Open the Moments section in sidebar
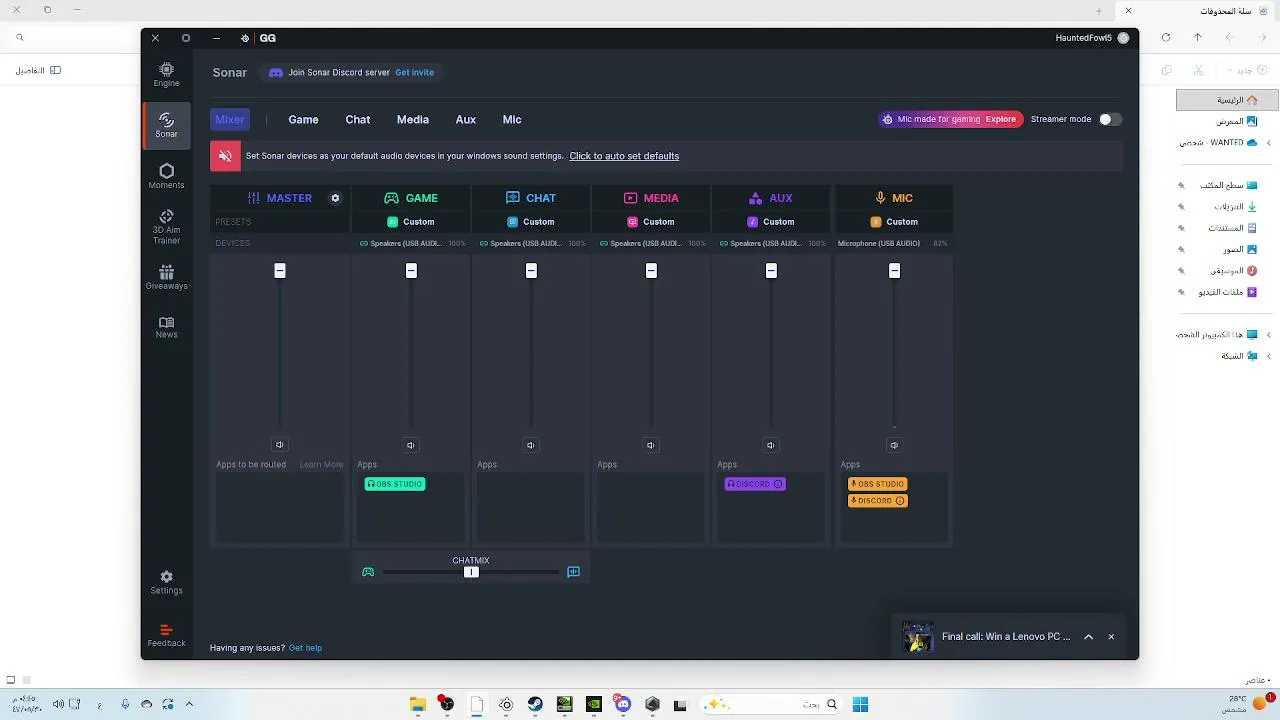This screenshot has width=1280, height=720. point(166,176)
